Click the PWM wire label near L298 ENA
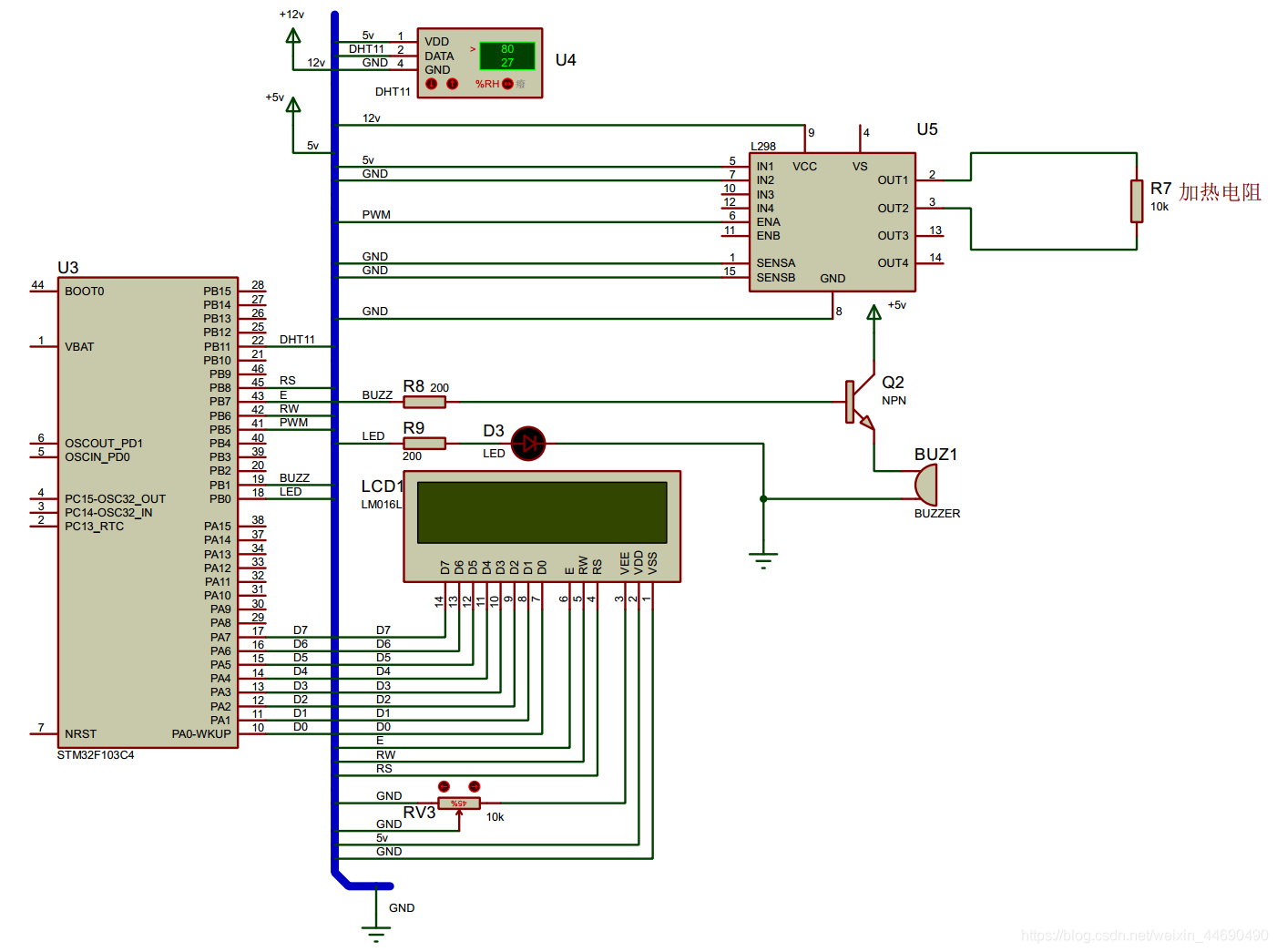Image resolution: width=1277 pixels, height=952 pixels. [376, 215]
